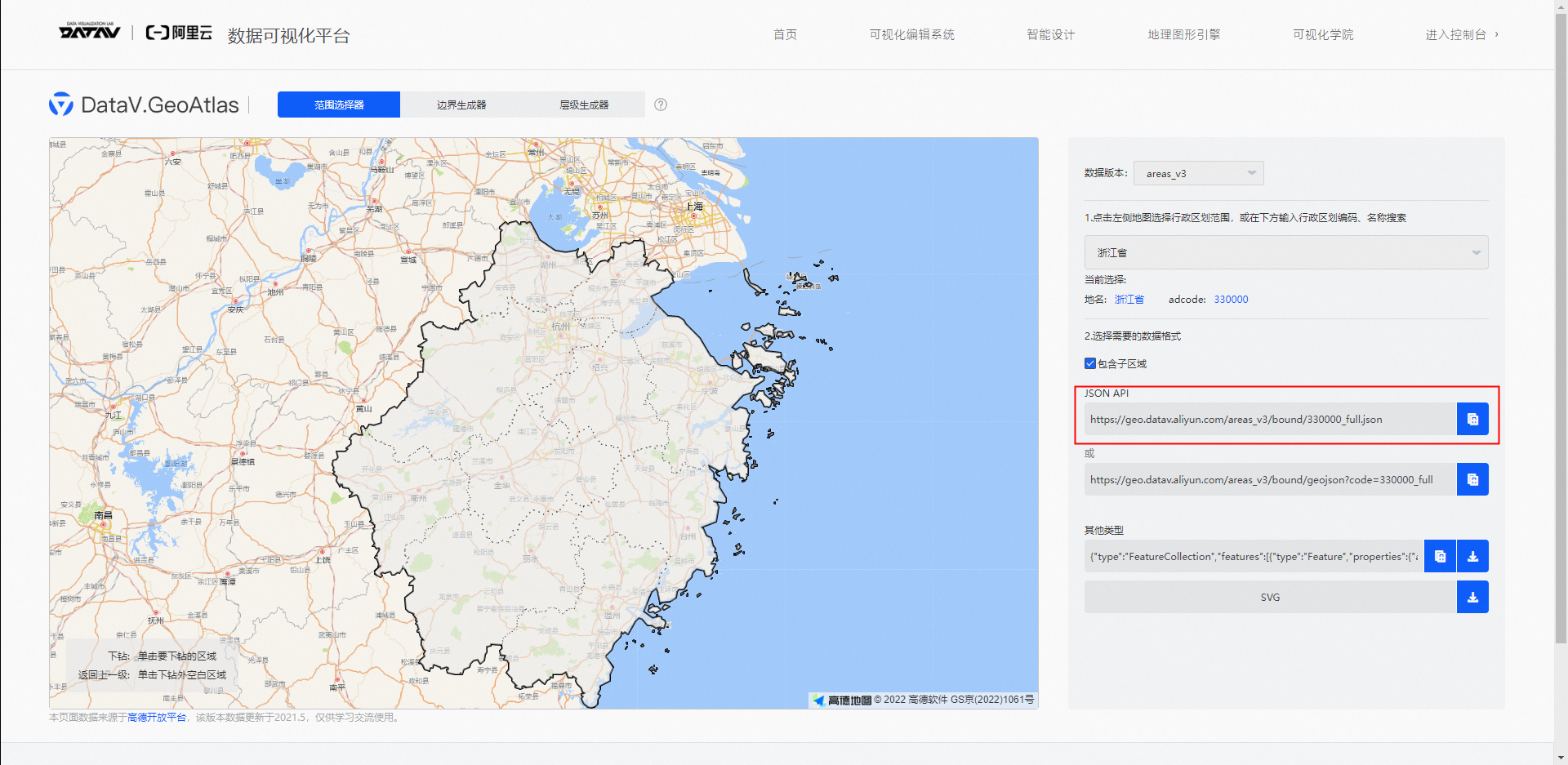Click 数据可视化平台 title text

[288, 35]
